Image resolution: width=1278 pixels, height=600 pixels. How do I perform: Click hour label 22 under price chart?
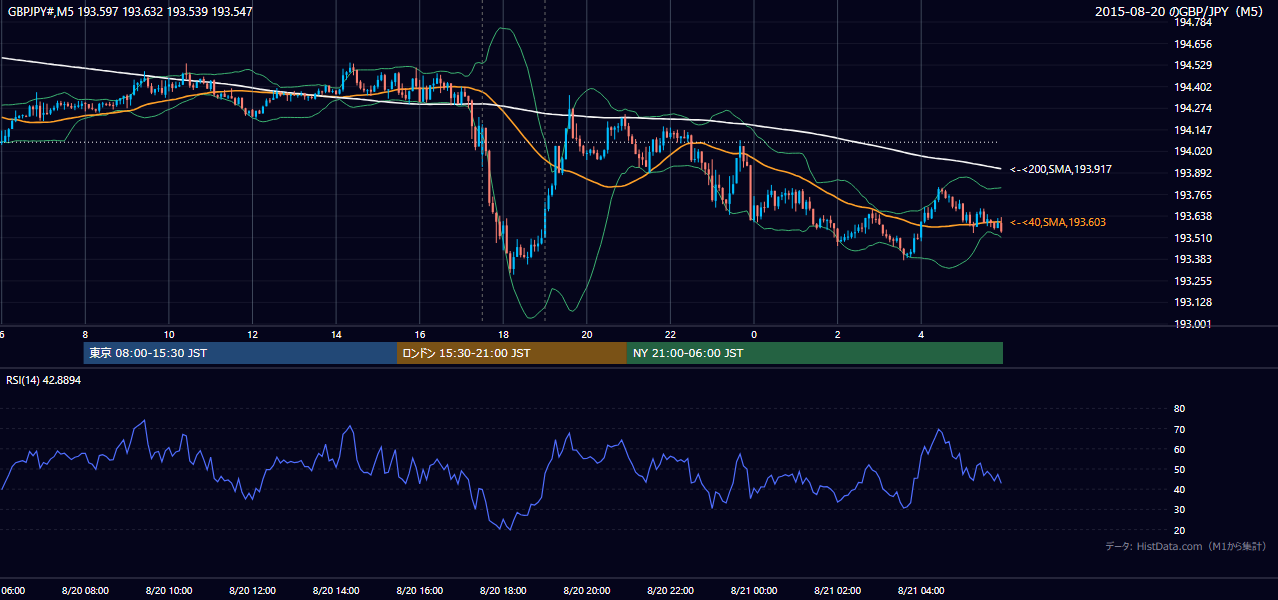click(x=670, y=334)
